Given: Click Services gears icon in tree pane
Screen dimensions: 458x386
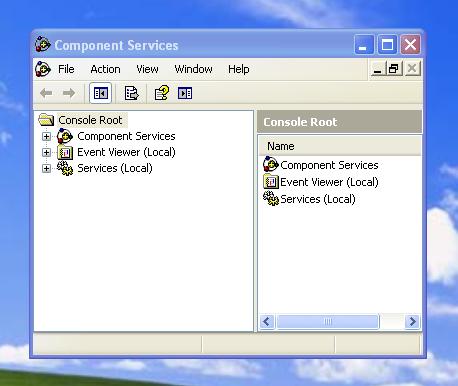Looking at the screenshot, I should 65,168.
